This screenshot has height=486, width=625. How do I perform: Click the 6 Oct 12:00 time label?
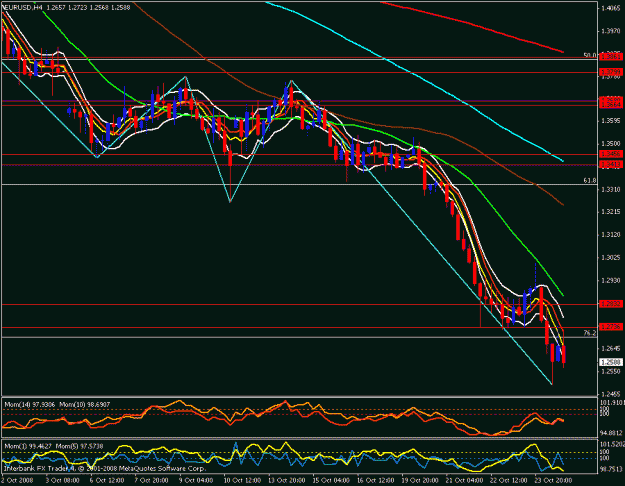(106, 480)
